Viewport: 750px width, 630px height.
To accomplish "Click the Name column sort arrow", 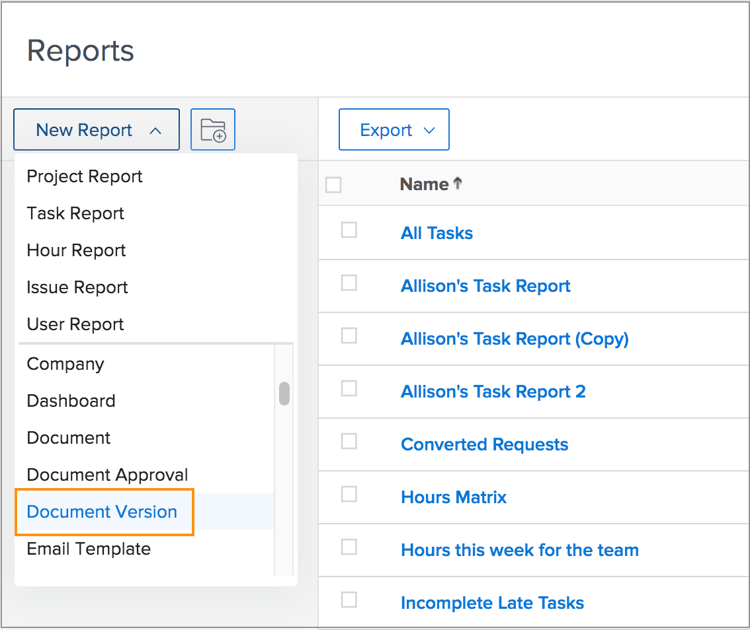I will point(459,183).
